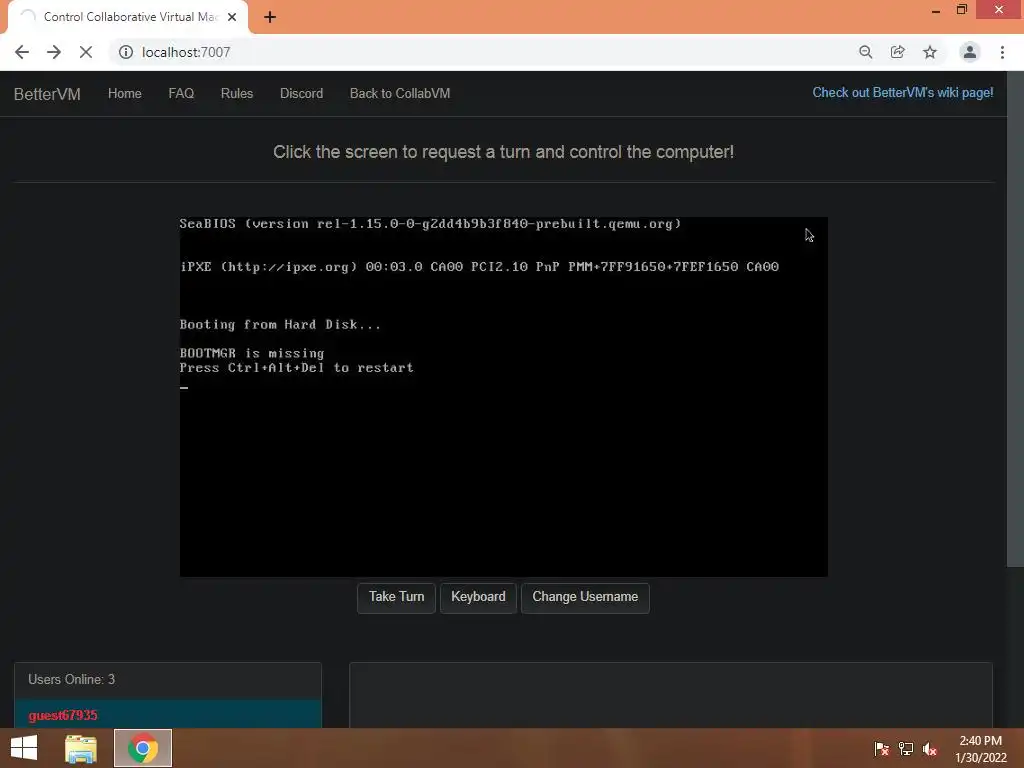Click the Change Username button
The width and height of the screenshot is (1024, 768).
(585, 598)
